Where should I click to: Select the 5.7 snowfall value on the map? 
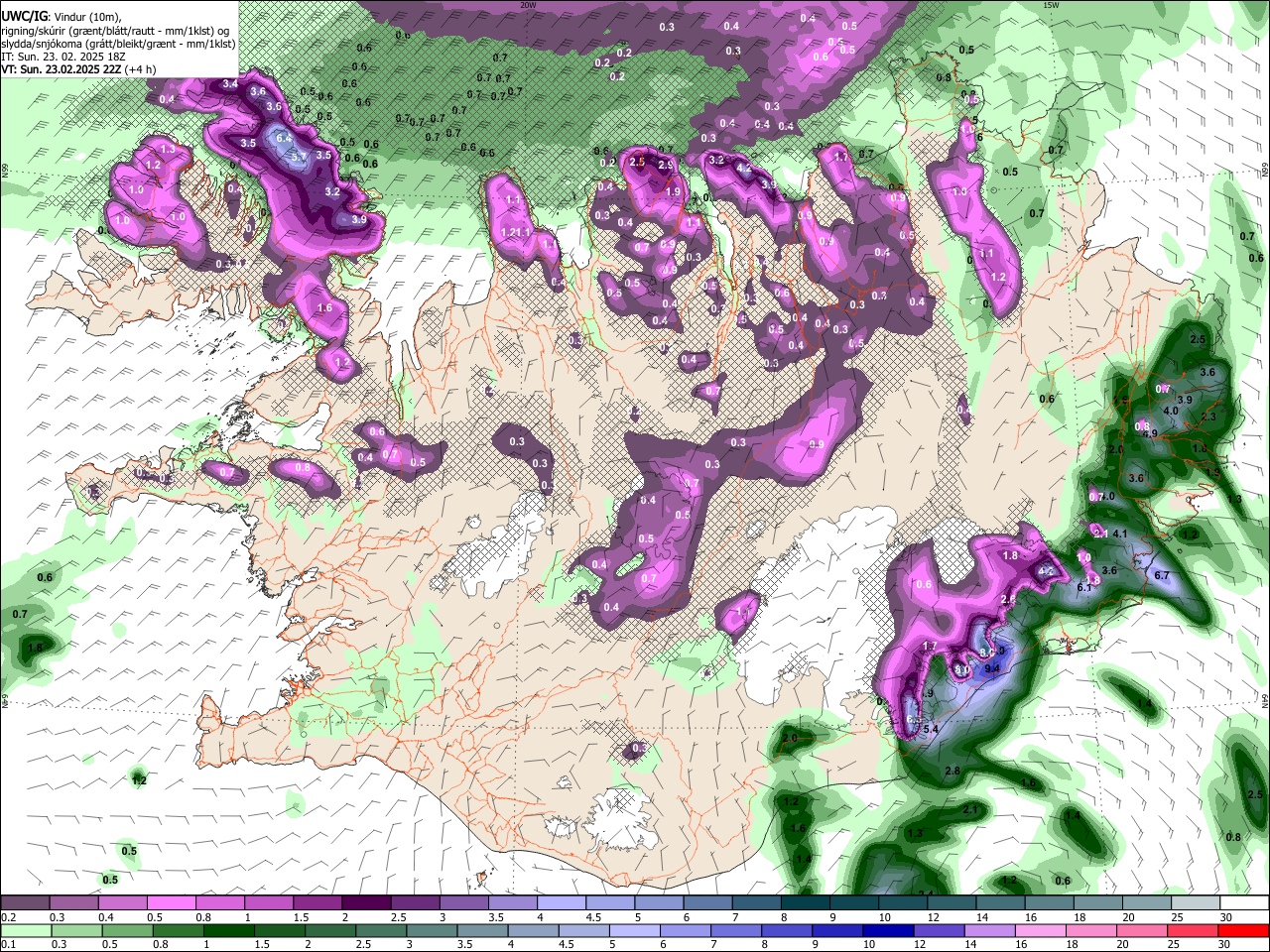(298, 157)
